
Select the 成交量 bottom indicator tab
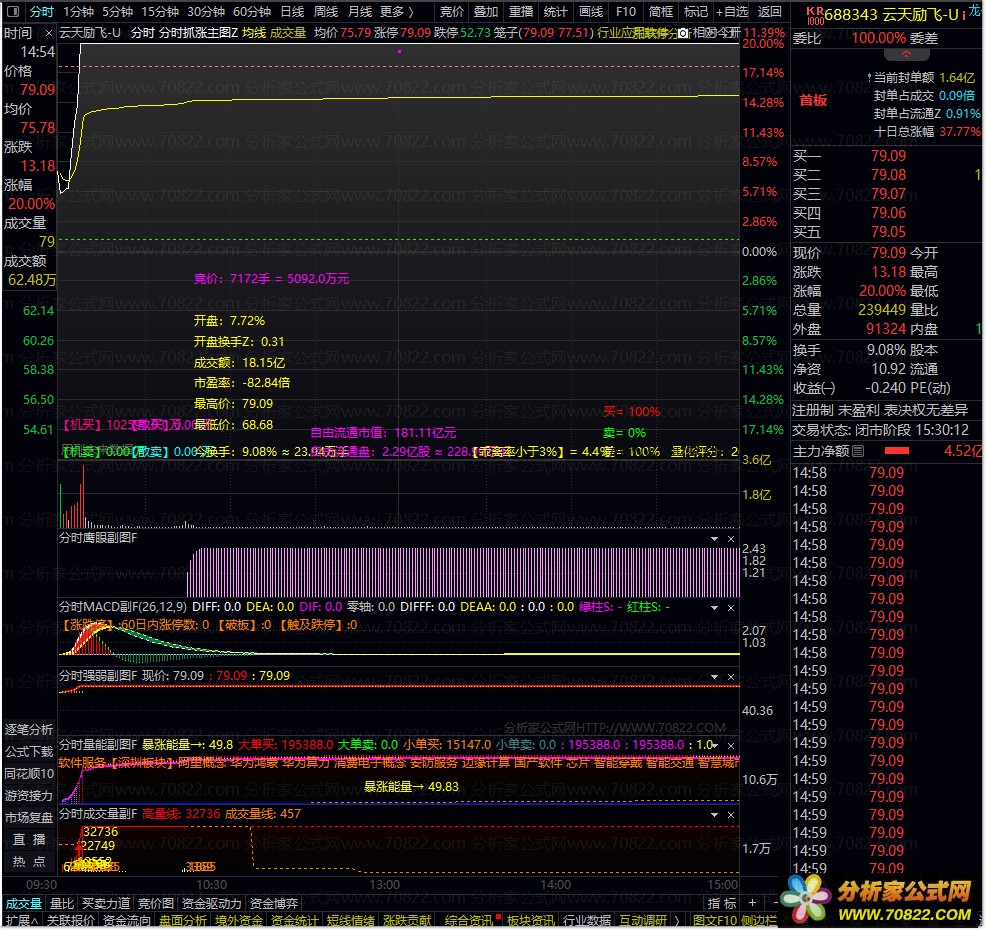[x=24, y=905]
